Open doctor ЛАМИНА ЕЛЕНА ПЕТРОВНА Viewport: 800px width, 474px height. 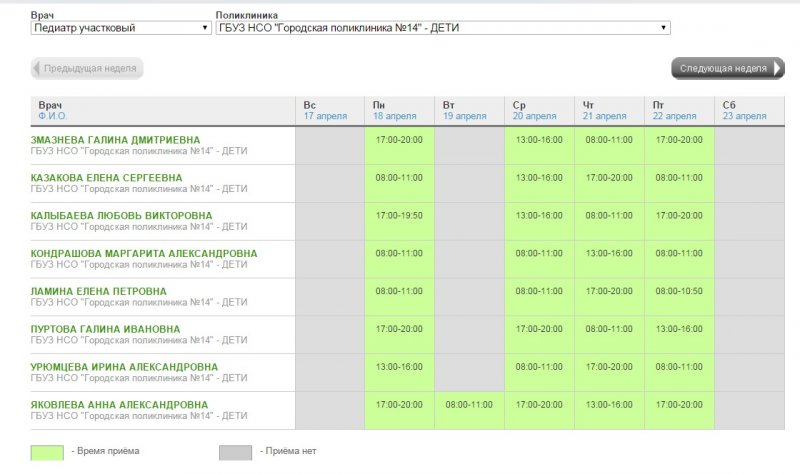(98, 291)
